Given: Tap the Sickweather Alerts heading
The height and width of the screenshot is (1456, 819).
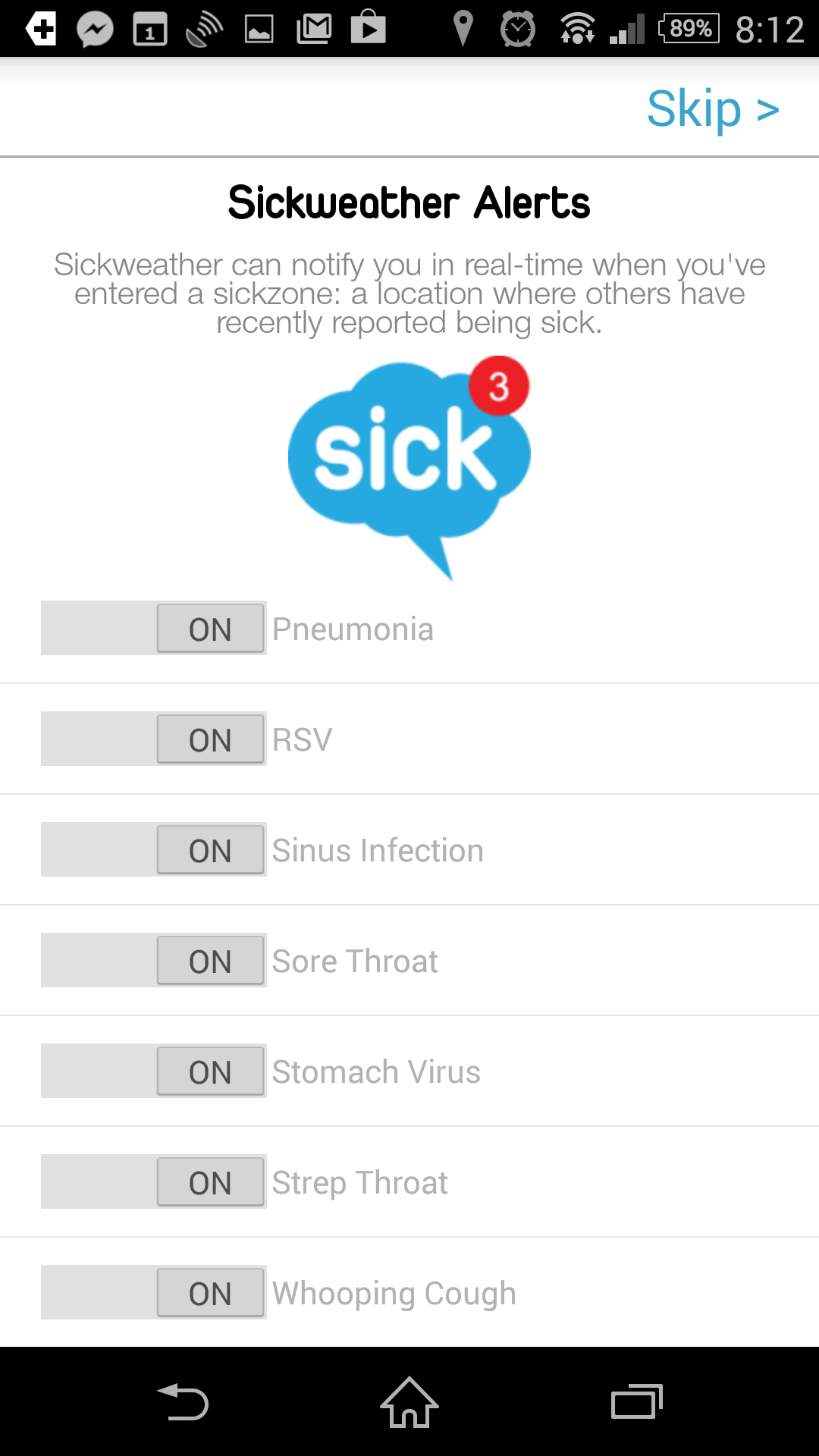Looking at the screenshot, I should [409, 202].
